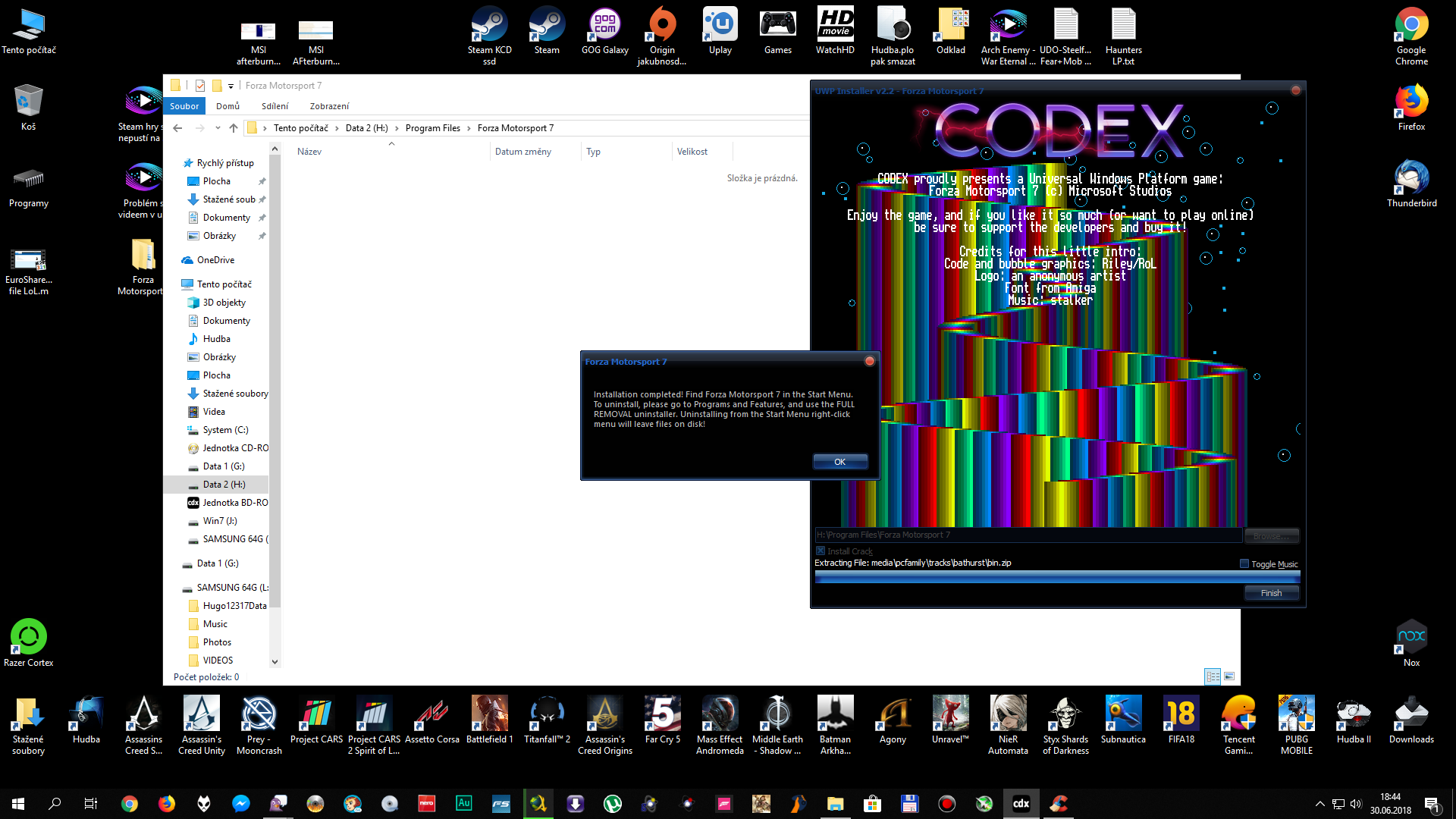Open Games controller desktop icon
The height and width of the screenshot is (819, 1456).
[x=777, y=32]
